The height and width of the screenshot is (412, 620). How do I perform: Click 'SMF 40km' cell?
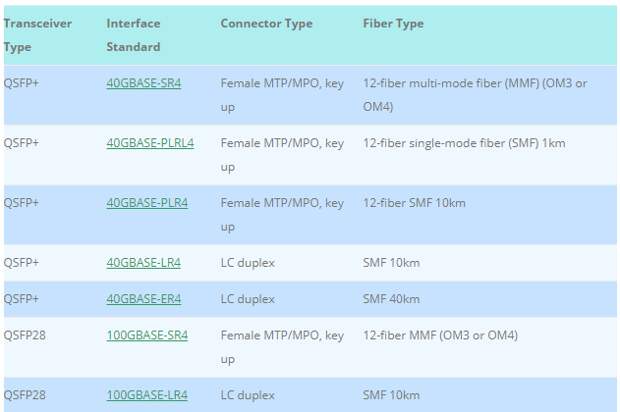click(x=391, y=299)
